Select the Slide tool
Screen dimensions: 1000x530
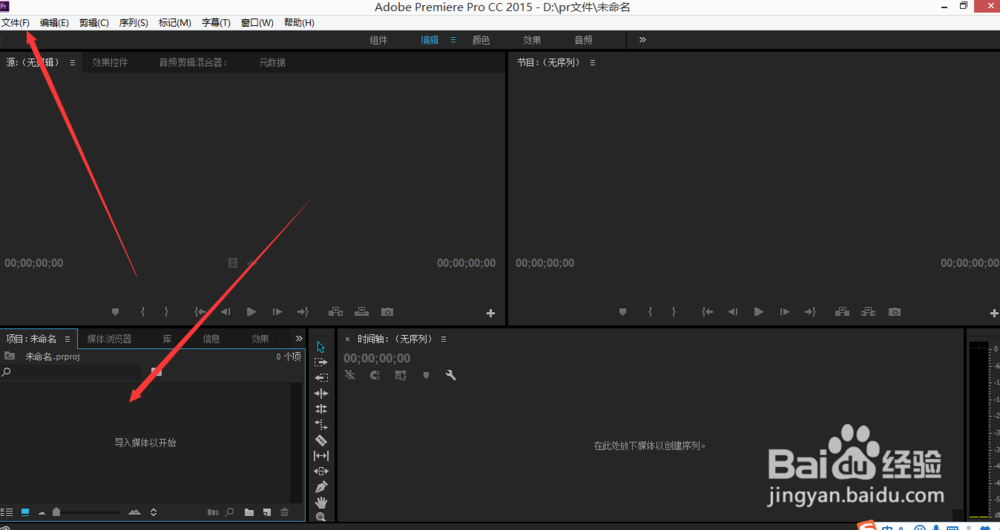point(321,471)
